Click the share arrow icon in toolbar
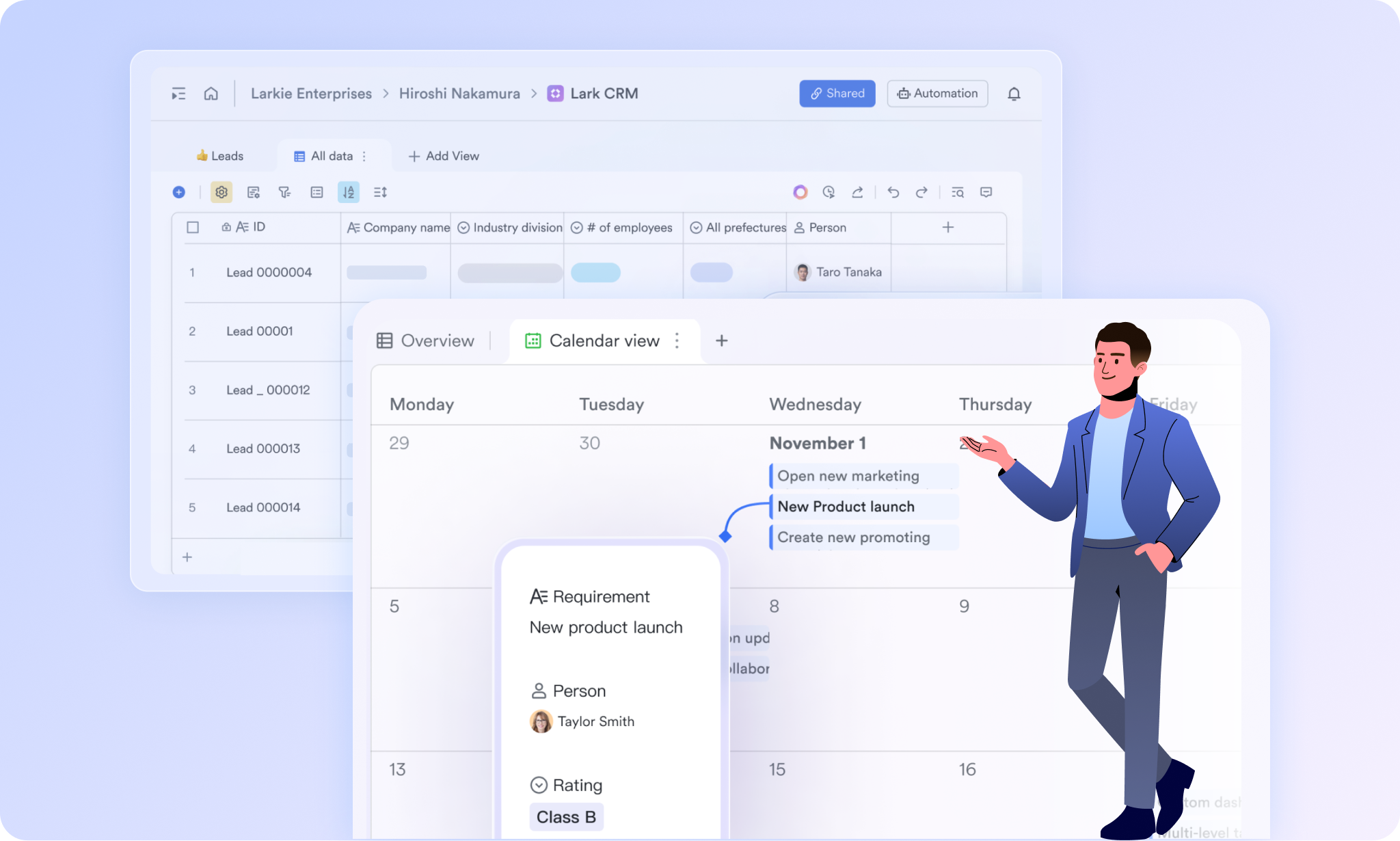Image resolution: width=1400 pixels, height=841 pixels. (857, 192)
